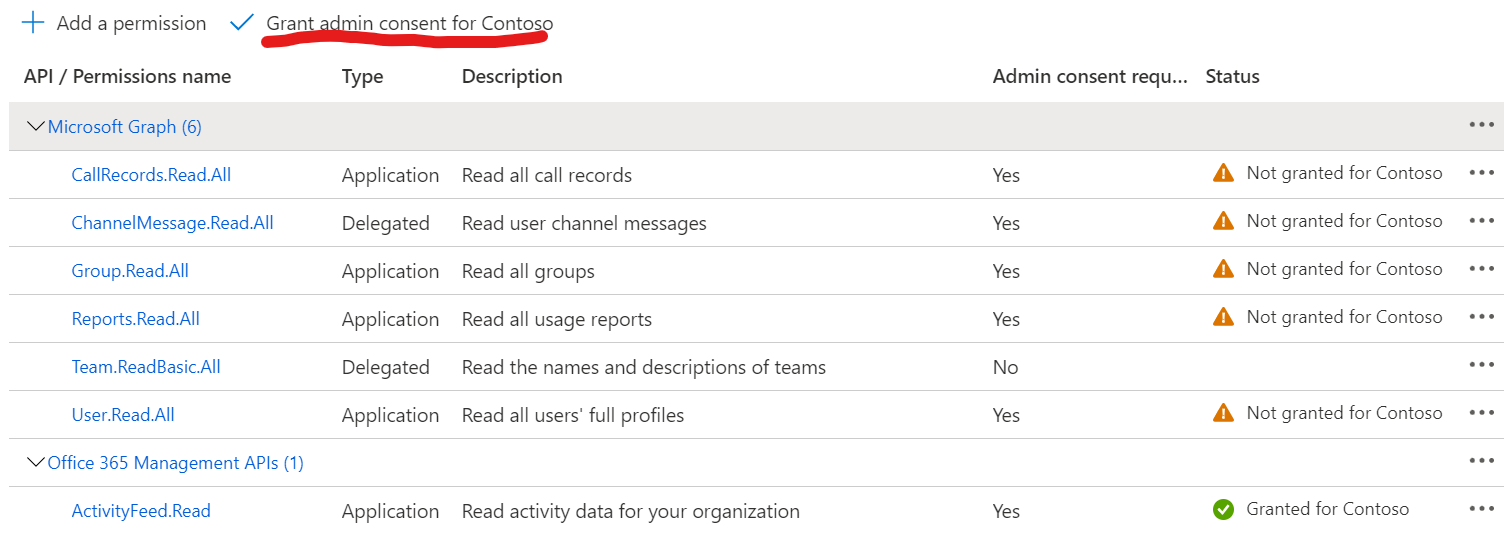
Task: Click Add a permission
Action: [x=131, y=23]
